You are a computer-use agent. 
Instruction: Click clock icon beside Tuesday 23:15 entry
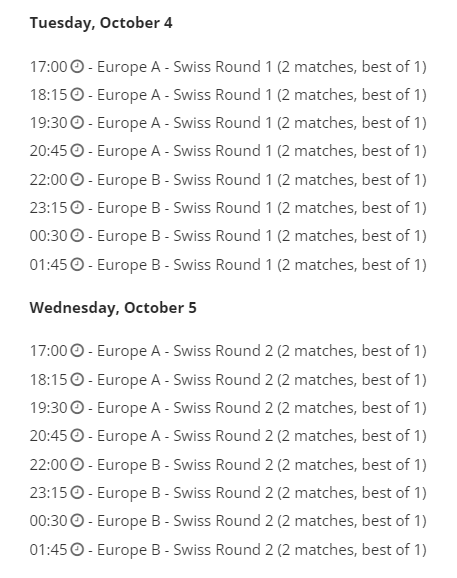click(x=77, y=208)
